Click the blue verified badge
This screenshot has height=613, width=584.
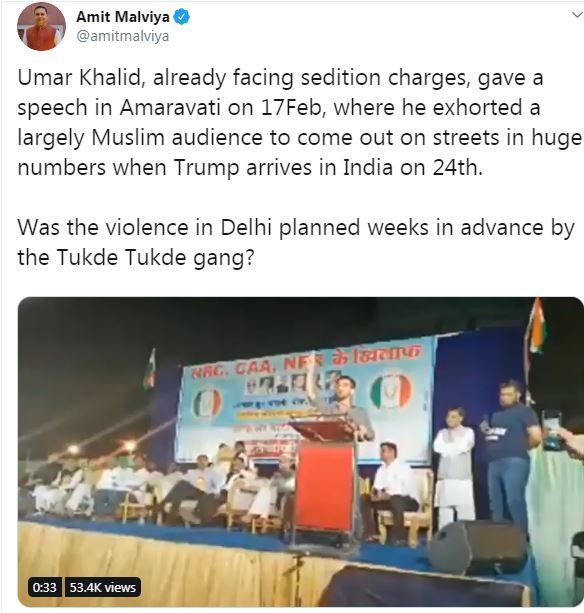(181, 17)
